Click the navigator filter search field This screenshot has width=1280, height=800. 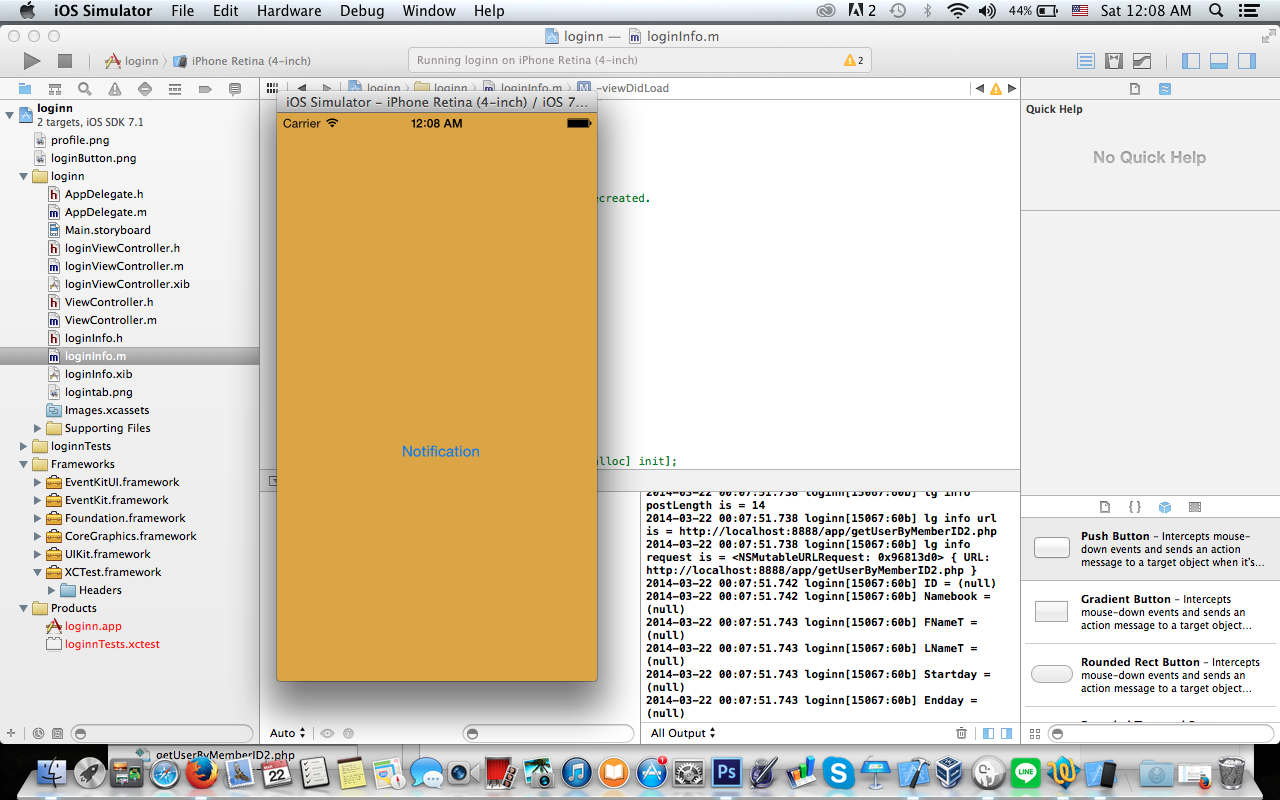click(163, 733)
